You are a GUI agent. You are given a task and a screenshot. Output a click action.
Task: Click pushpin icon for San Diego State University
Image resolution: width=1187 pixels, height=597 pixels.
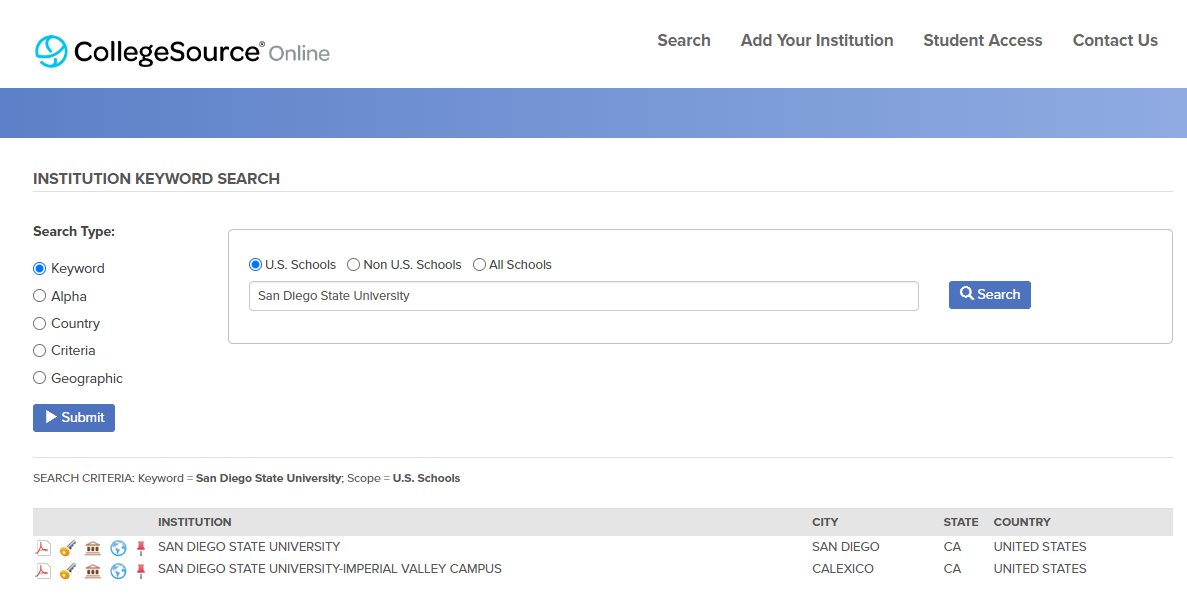tap(141, 547)
